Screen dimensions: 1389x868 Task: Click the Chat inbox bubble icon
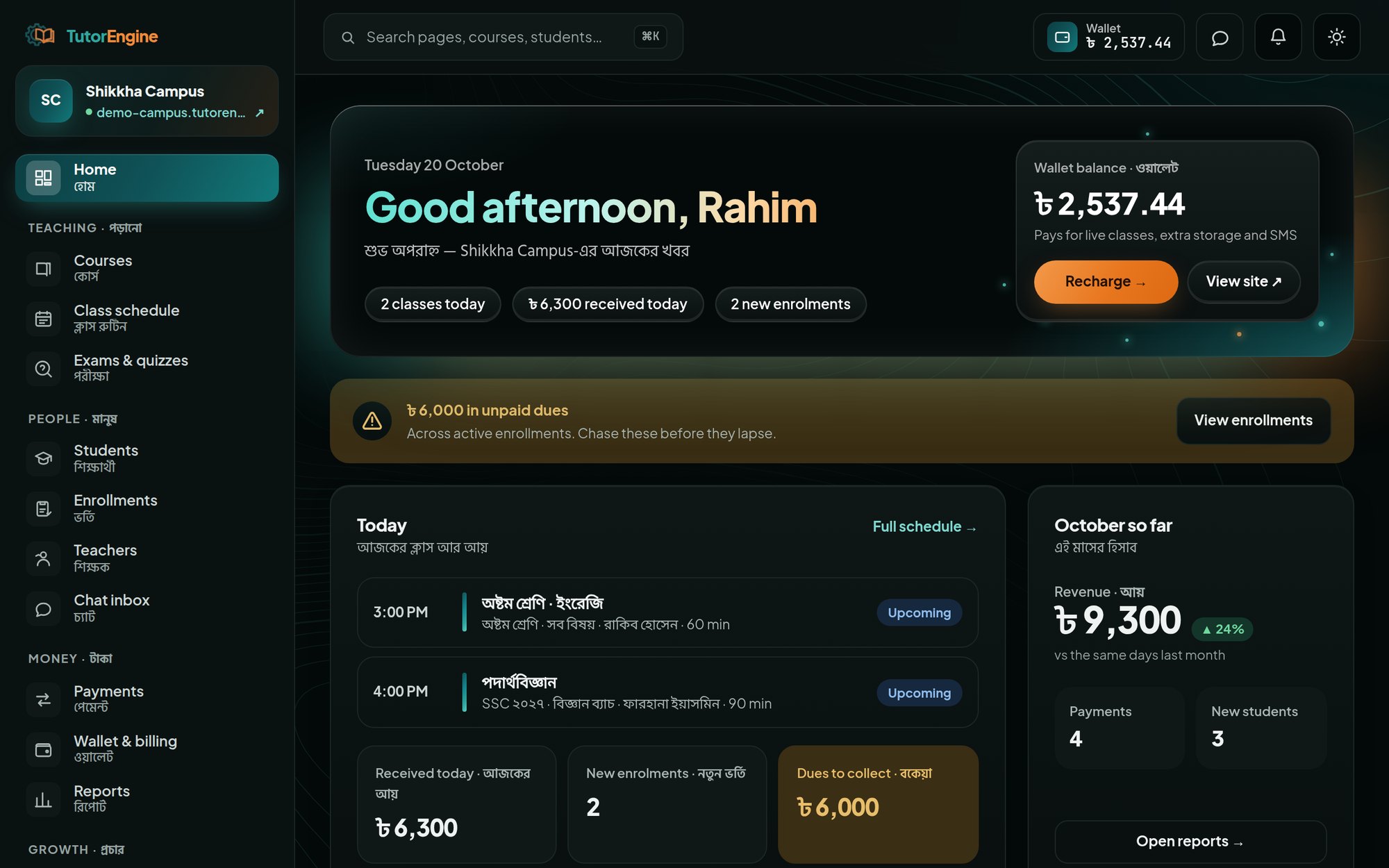tap(44, 608)
